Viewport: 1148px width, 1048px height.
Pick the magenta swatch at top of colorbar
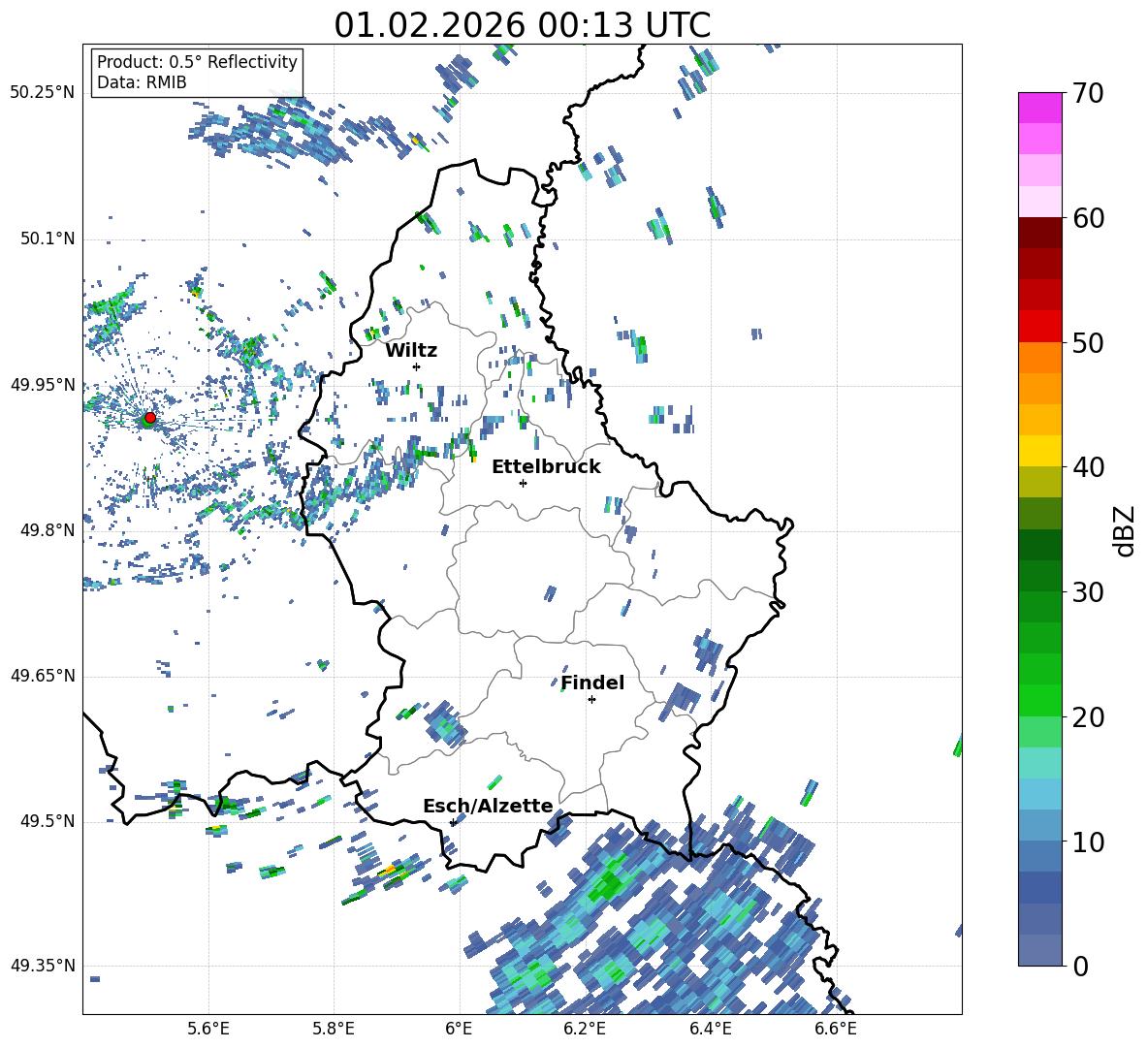pyautogui.click(x=1040, y=108)
